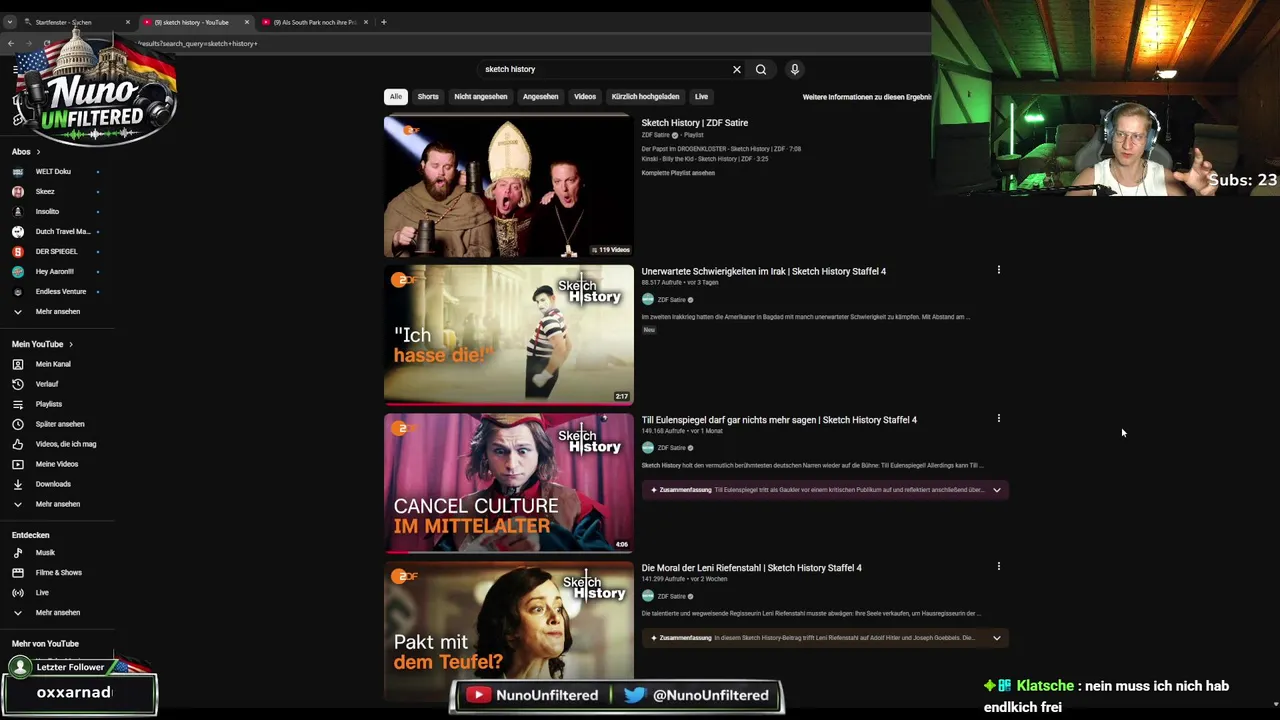The height and width of the screenshot is (720, 1280).
Task: Click ZDF Satire channel name under Till Eulenspiegel video
Action: click(x=671, y=448)
